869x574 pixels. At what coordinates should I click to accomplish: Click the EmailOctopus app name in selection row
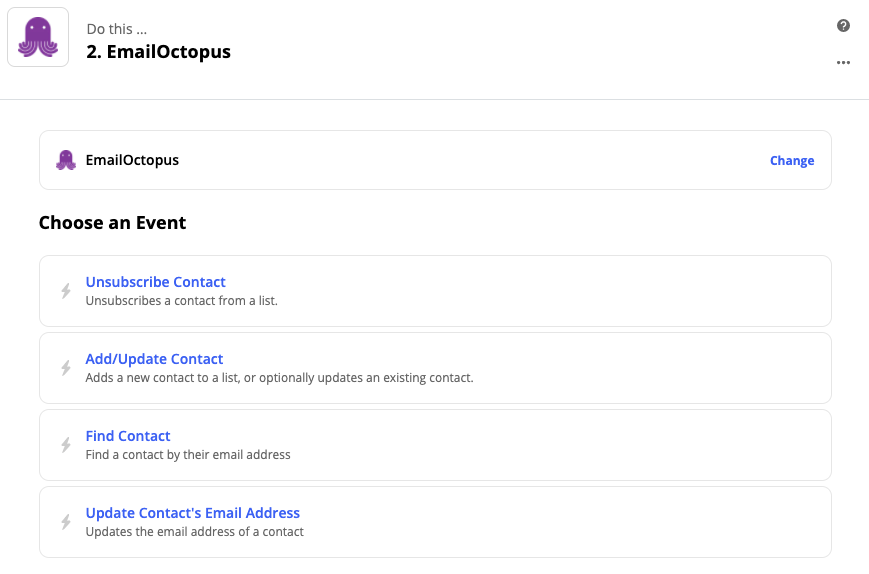point(132,160)
